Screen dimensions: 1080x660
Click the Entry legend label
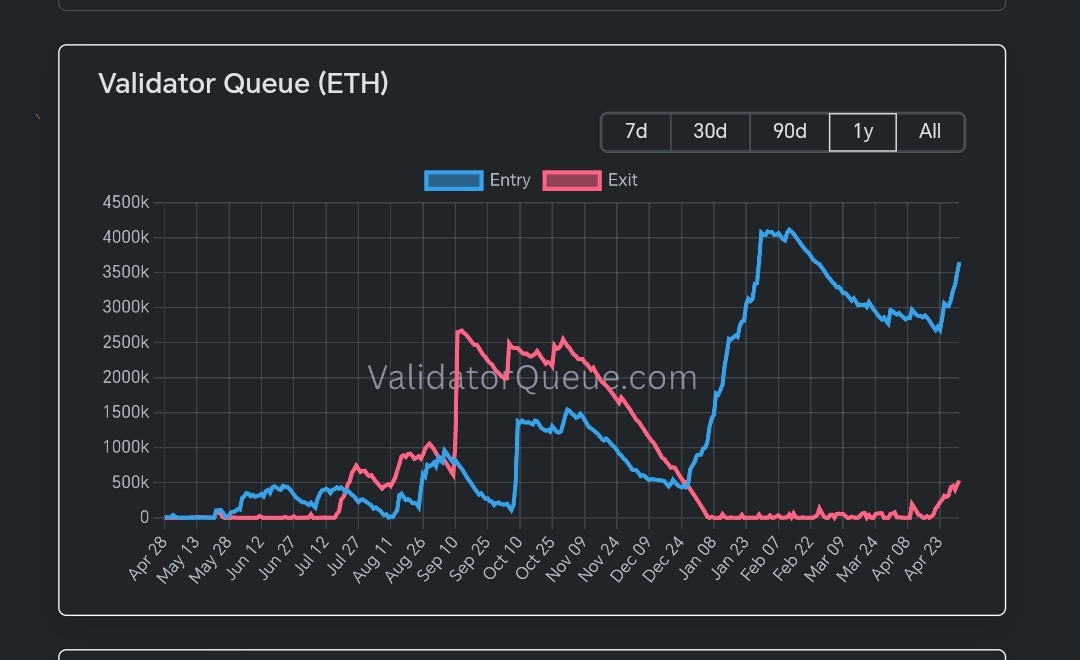click(510, 181)
